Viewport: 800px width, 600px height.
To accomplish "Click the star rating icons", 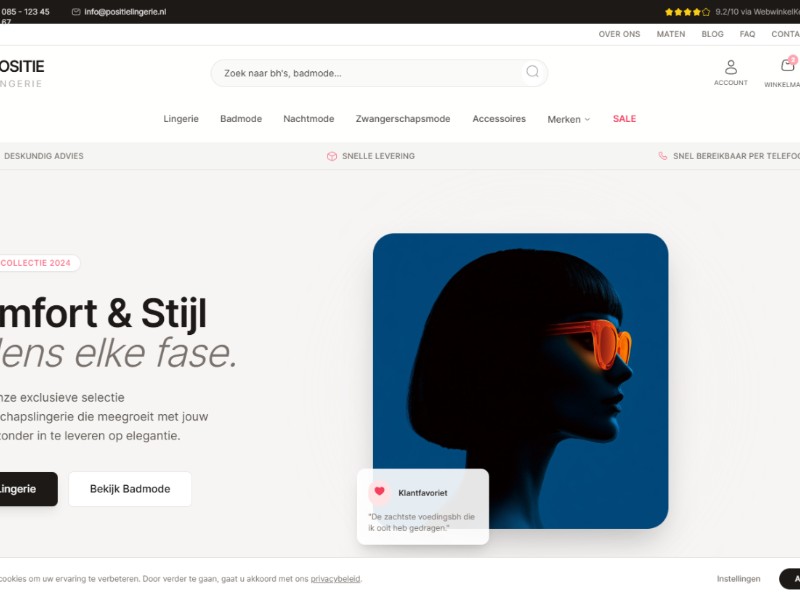I will [687, 12].
